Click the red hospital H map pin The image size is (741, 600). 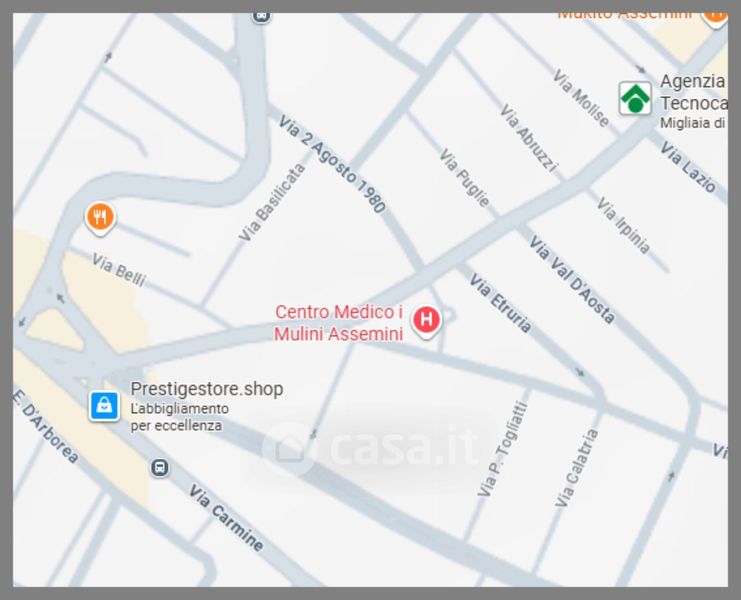click(x=426, y=321)
